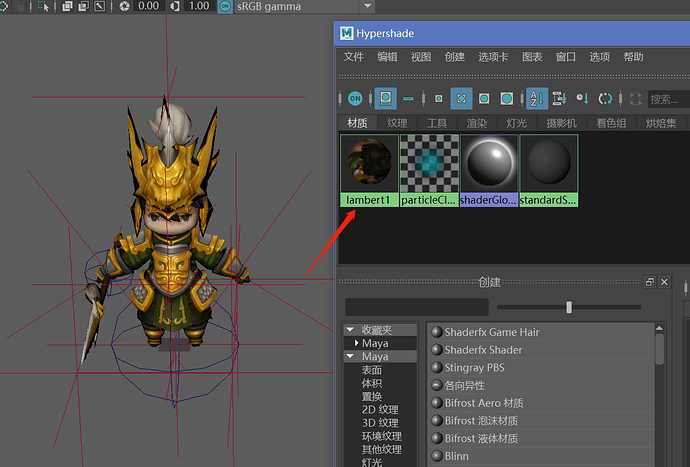
Task: Switch to the 材质 tab
Action: point(357,123)
